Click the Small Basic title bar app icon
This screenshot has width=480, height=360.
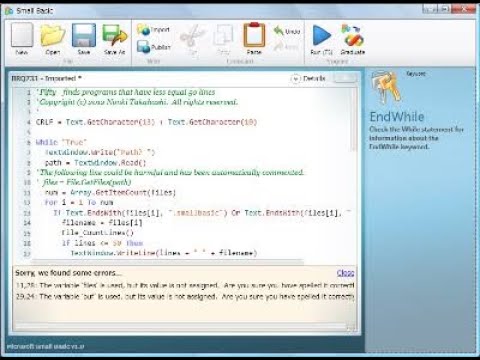click(x=9, y=11)
